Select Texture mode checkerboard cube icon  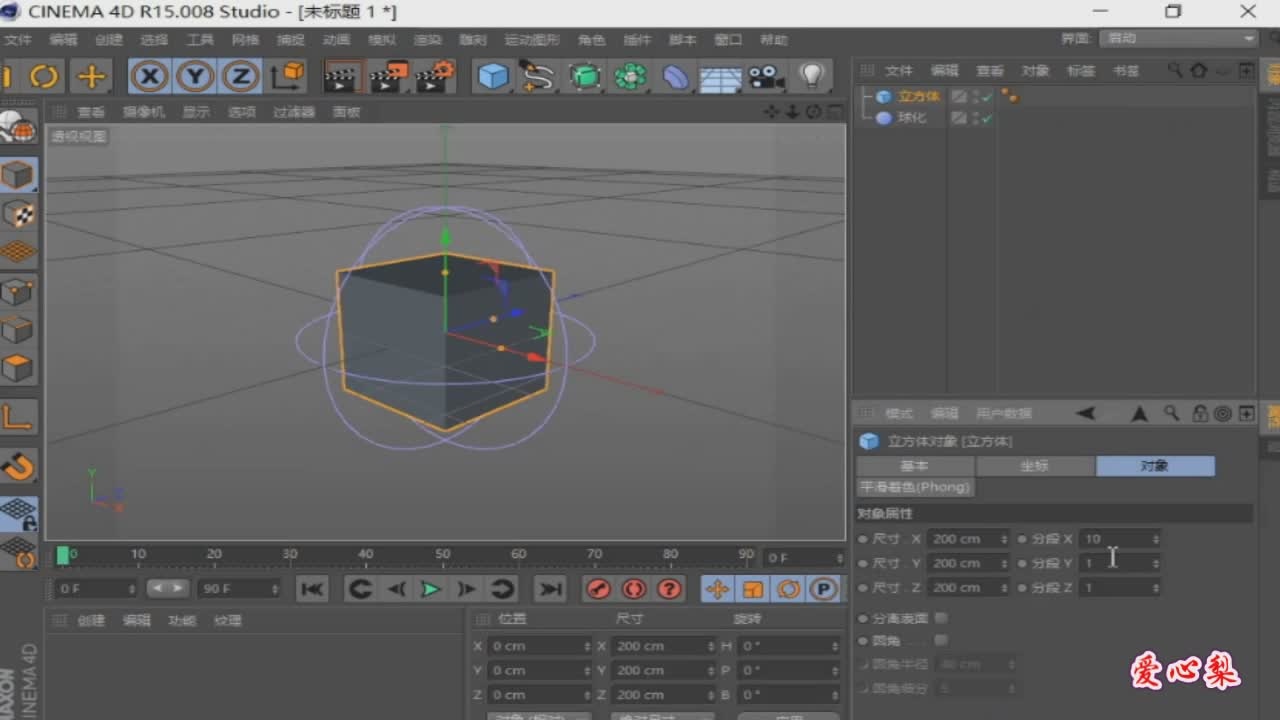point(18,213)
